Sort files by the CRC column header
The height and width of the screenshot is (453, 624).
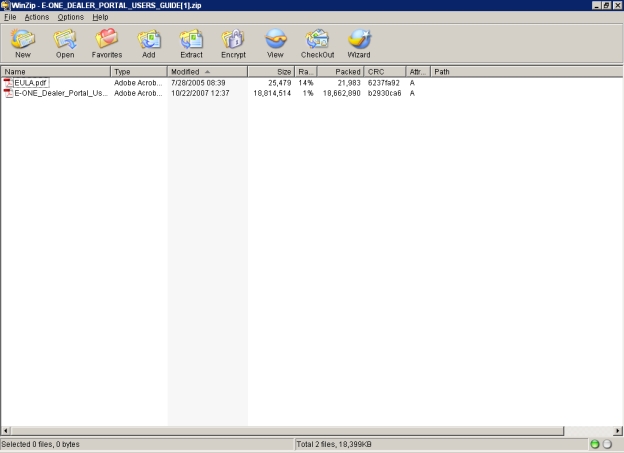click(x=385, y=72)
